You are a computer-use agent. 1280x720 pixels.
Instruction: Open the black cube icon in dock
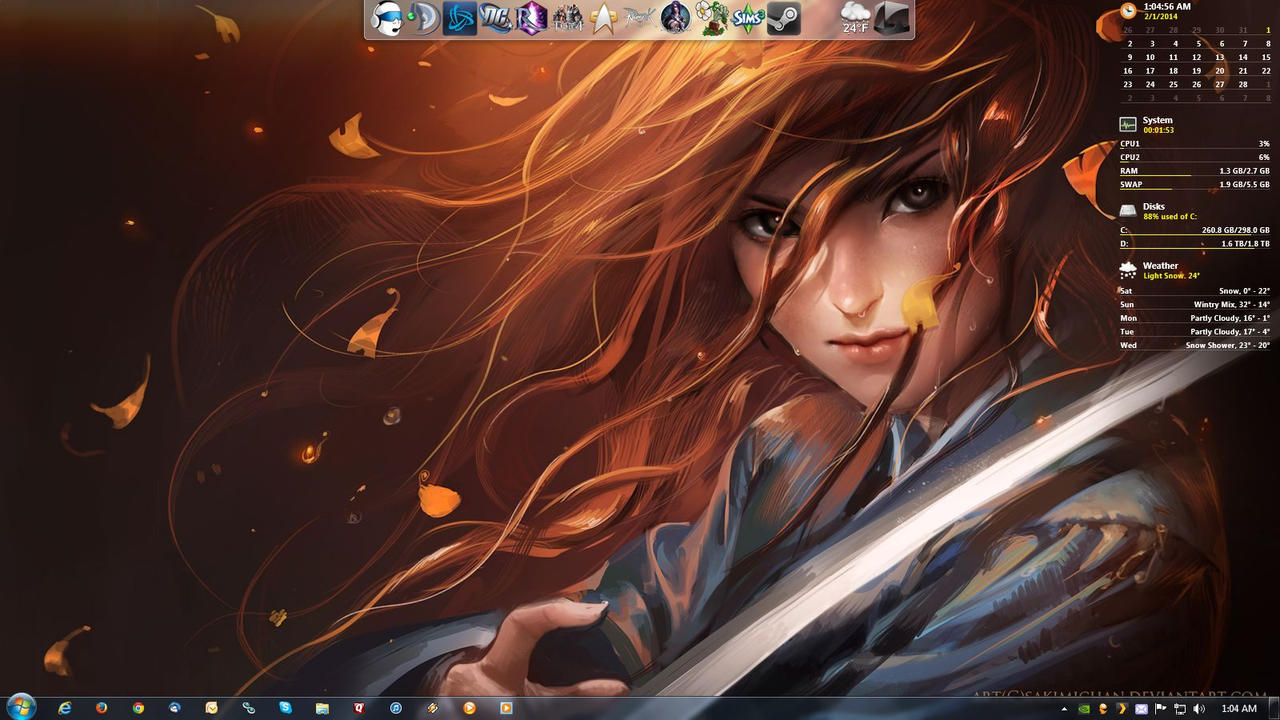(891, 17)
